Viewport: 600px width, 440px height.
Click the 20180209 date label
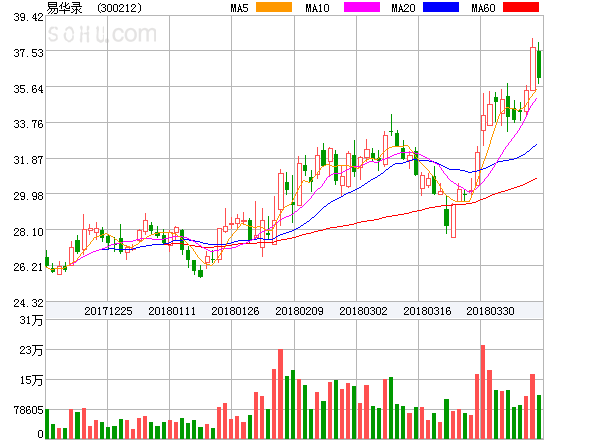pyautogui.click(x=299, y=311)
